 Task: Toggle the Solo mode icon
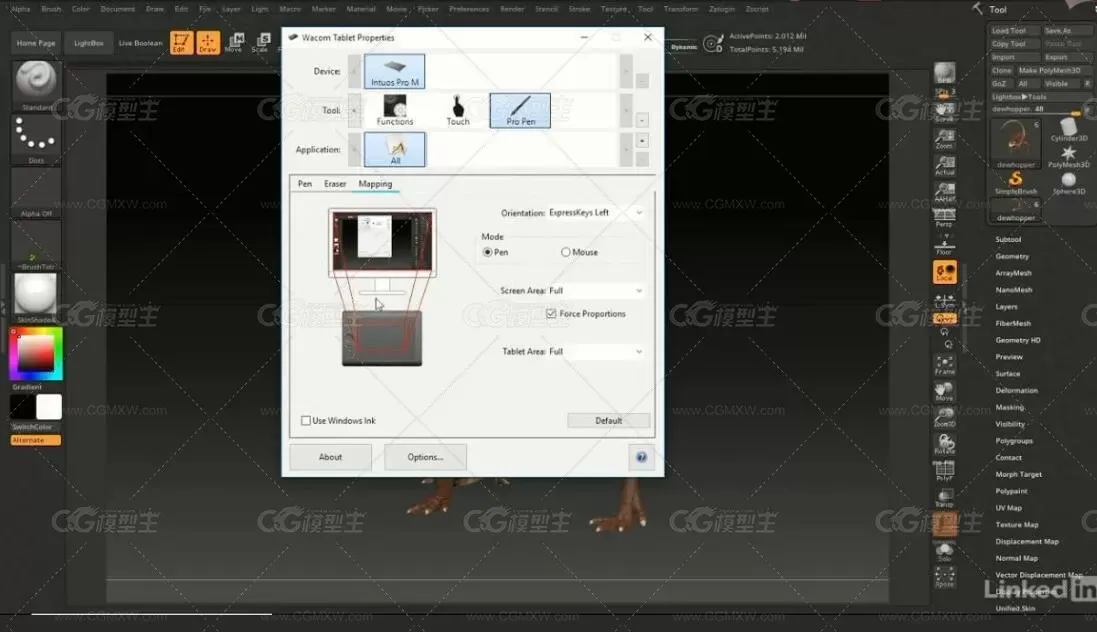pos(944,552)
